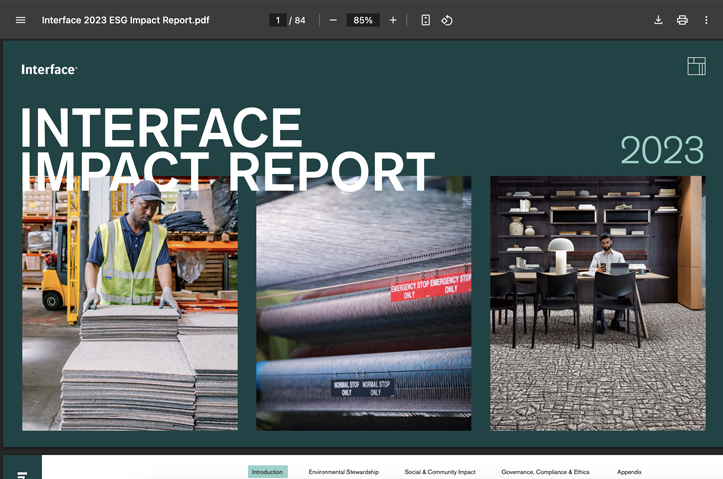Rotate the document counterclockwise
Viewport: 723px width, 479px height.
click(x=447, y=20)
